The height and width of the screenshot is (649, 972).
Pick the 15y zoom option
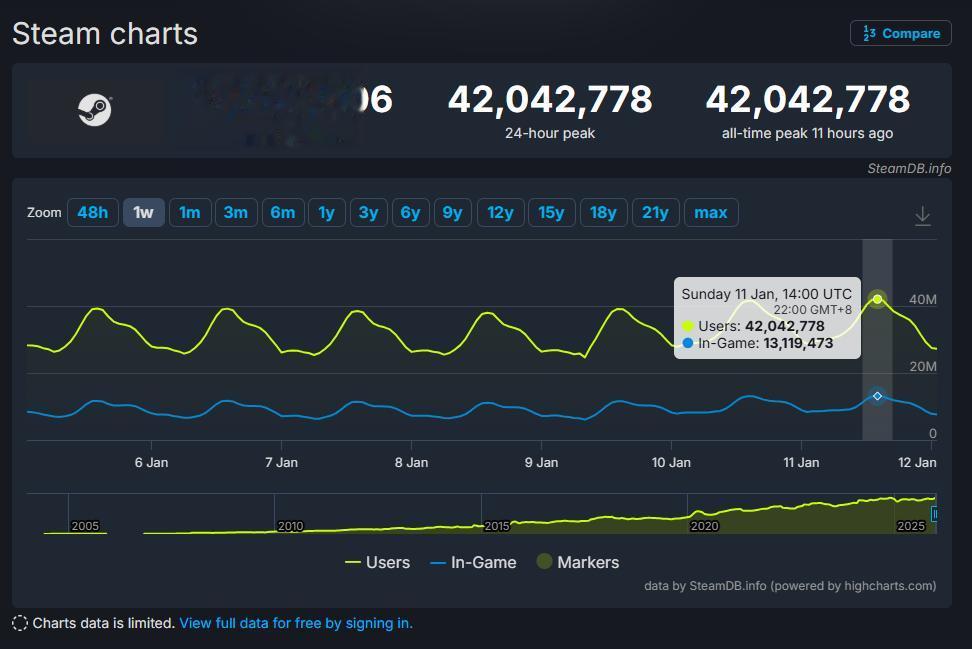tap(552, 213)
